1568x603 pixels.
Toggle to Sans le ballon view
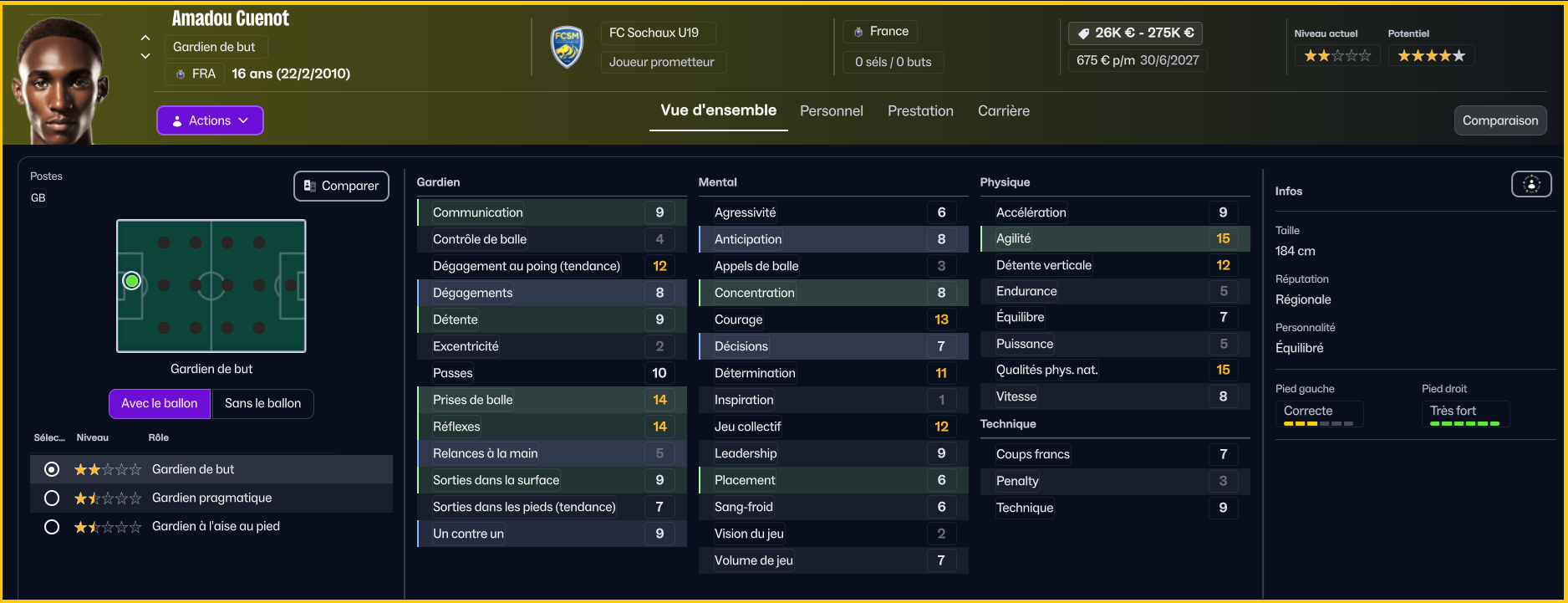262,403
